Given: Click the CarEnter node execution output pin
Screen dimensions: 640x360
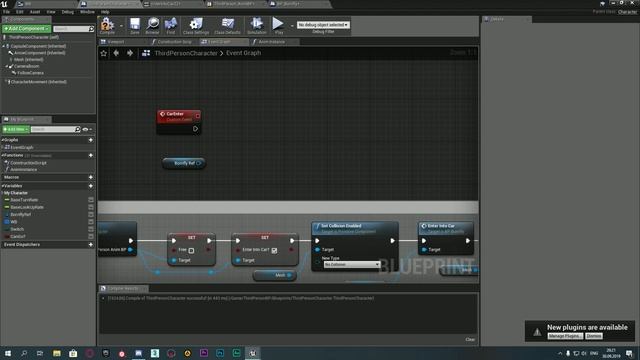Looking at the screenshot, I should pos(196,129).
